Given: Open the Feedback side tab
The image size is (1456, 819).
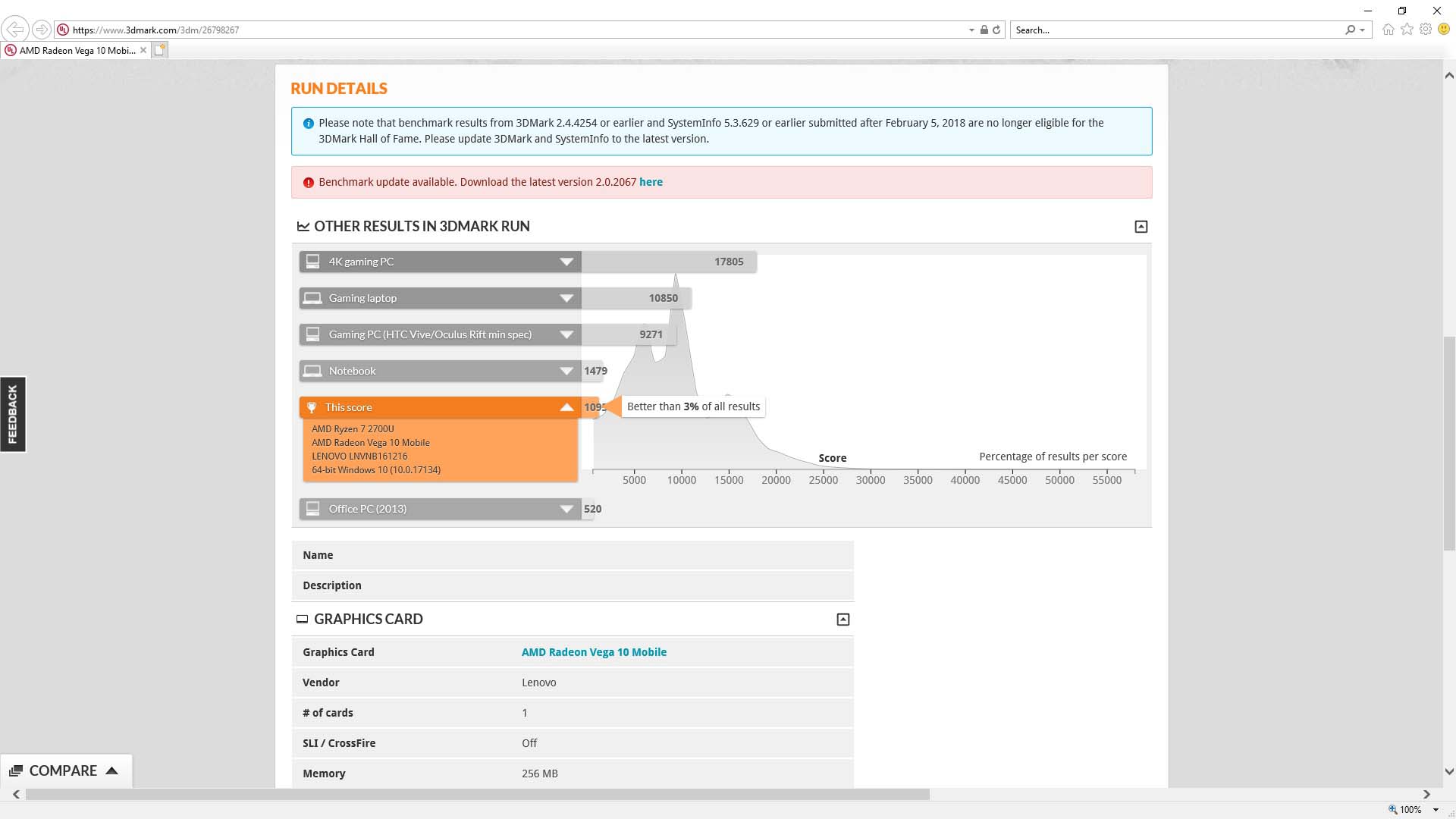Looking at the screenshot, I should coord(13,414).
